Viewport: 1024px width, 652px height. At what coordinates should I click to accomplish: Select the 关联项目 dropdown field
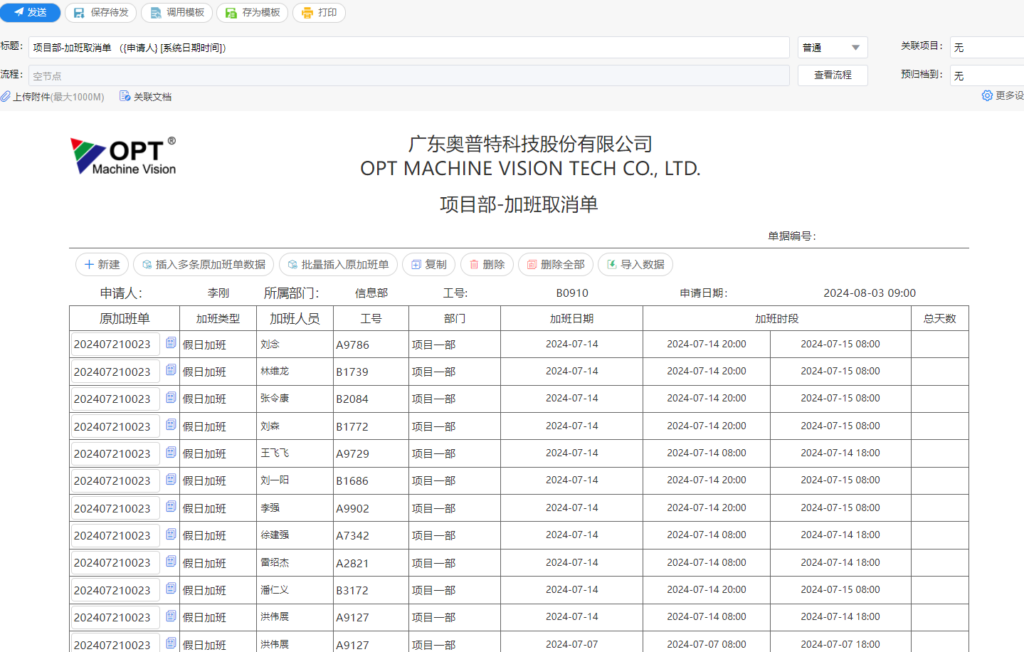[985, 47]
